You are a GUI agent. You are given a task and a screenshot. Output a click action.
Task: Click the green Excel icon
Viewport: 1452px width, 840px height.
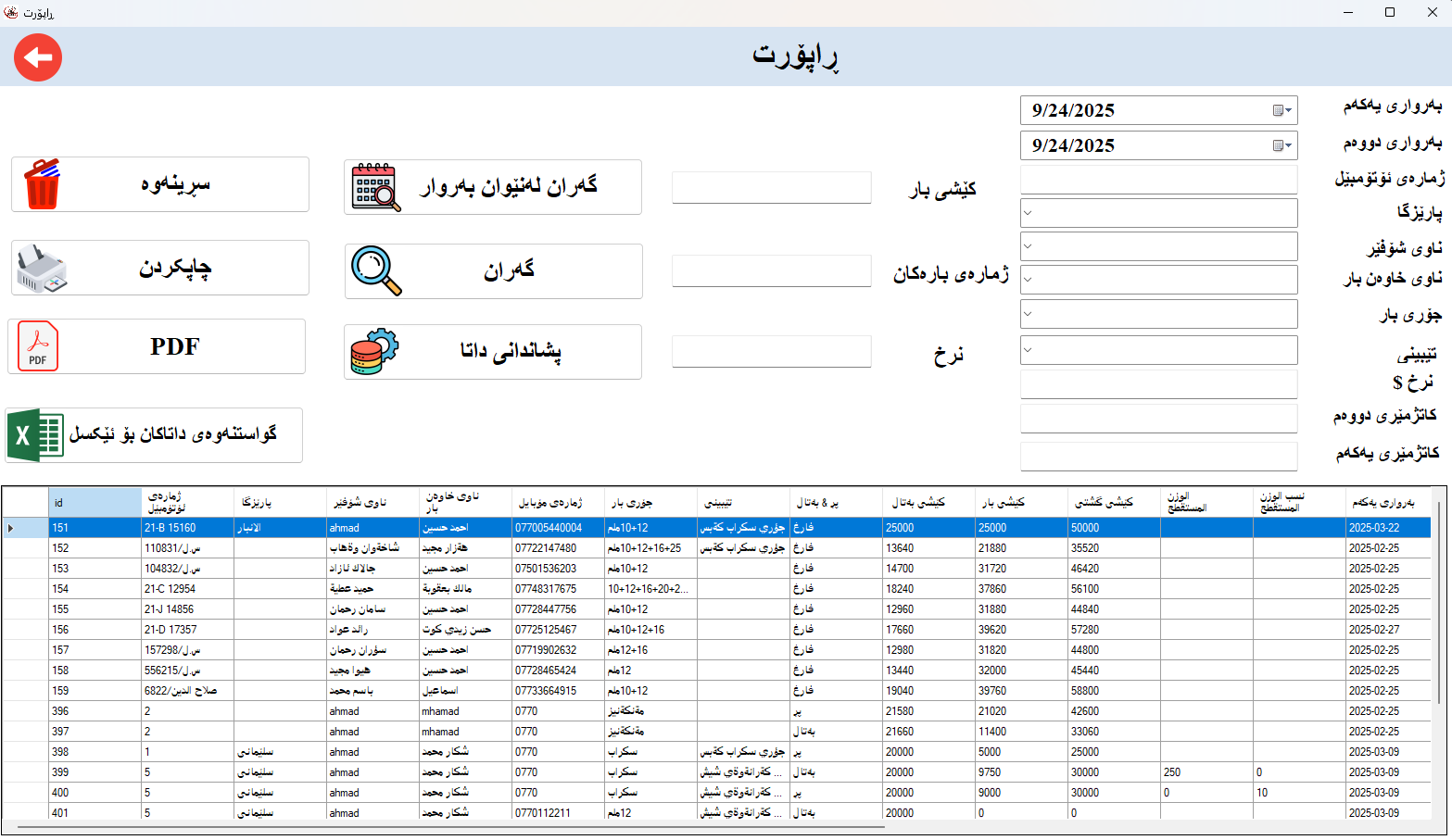coord(35,435)
